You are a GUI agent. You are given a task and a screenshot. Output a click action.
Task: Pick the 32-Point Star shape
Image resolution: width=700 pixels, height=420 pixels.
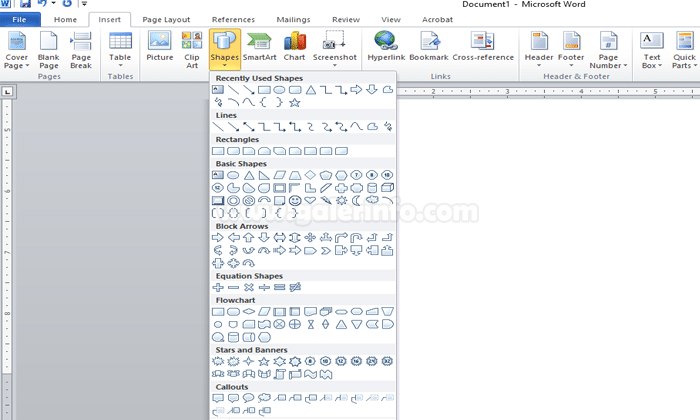pyautogui.click(x=387, y=362)
